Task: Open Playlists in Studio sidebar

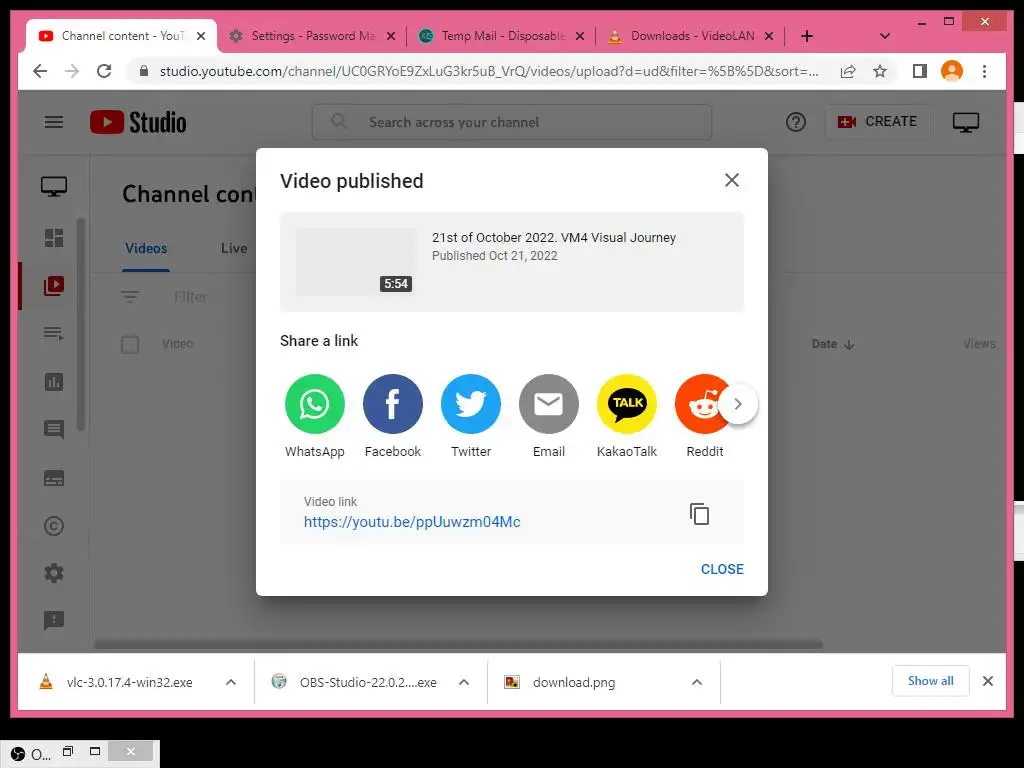Action: point(54,334)
